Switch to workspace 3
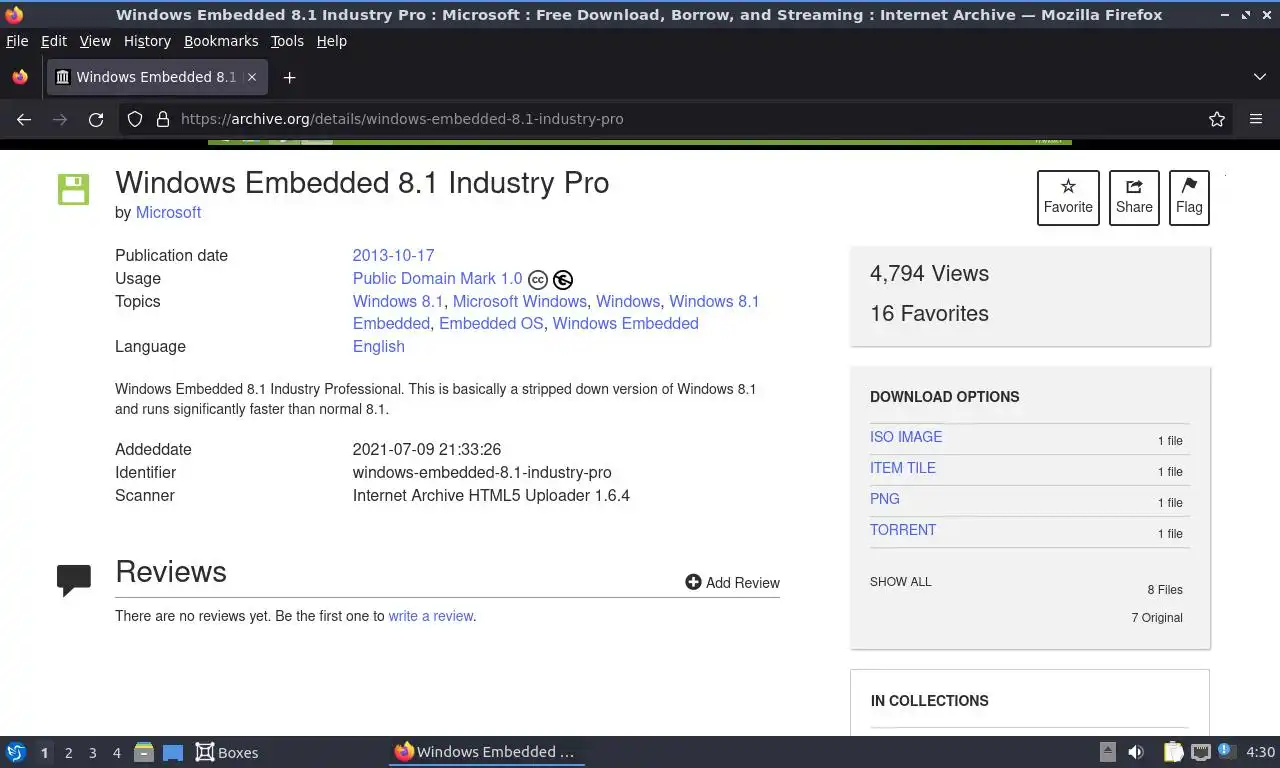This screenshot has height=768, width=1280. [92, 753]
